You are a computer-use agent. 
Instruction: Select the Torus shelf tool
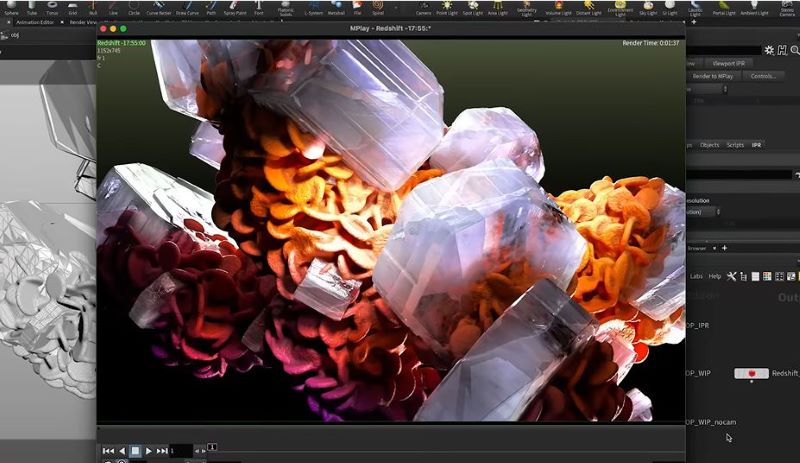[x=52, y=8]
